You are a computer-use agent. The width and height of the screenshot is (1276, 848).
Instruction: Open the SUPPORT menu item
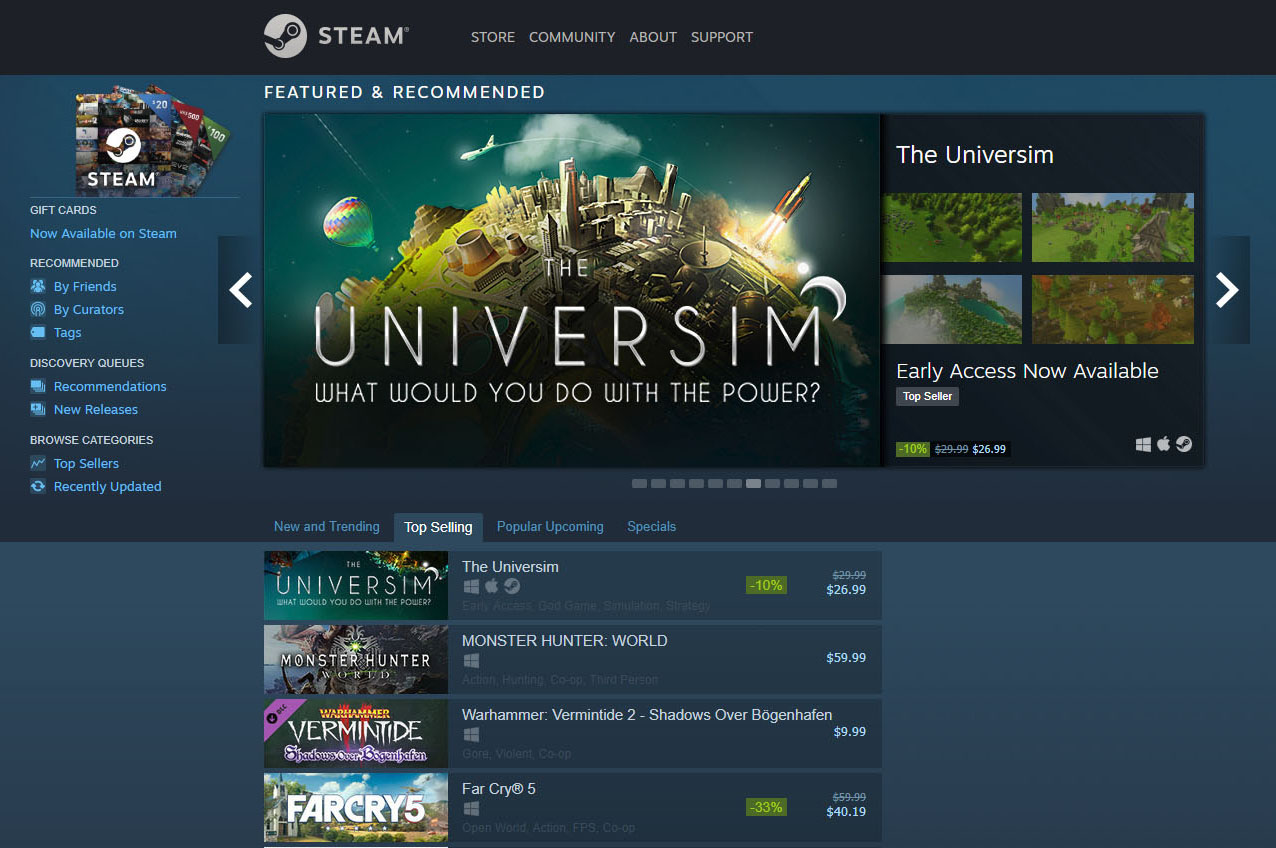(x=722, y=37)
